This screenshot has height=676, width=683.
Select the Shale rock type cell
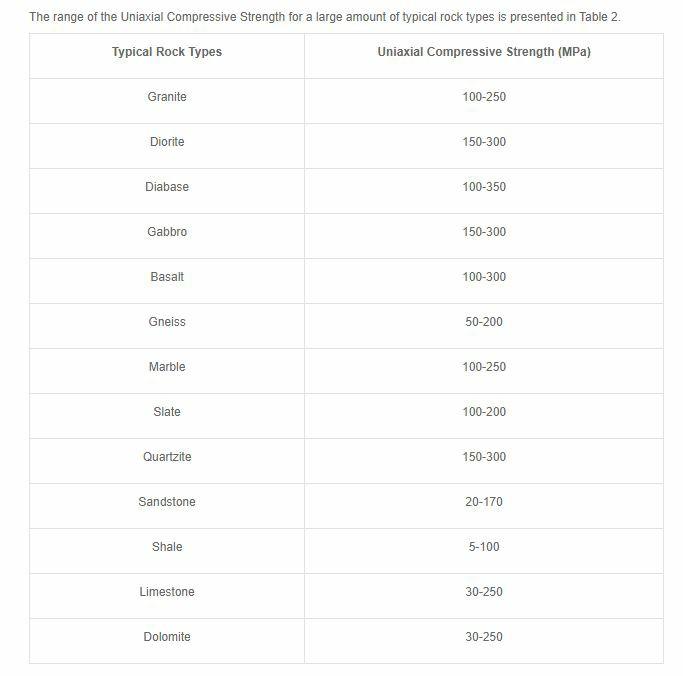pyautogui.click(x=167, y=547)
